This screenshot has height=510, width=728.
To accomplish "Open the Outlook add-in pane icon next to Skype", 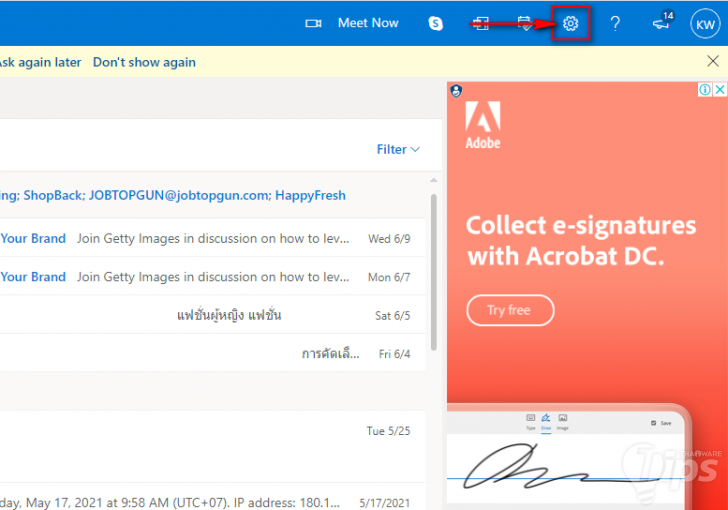I will pos(480,23).
